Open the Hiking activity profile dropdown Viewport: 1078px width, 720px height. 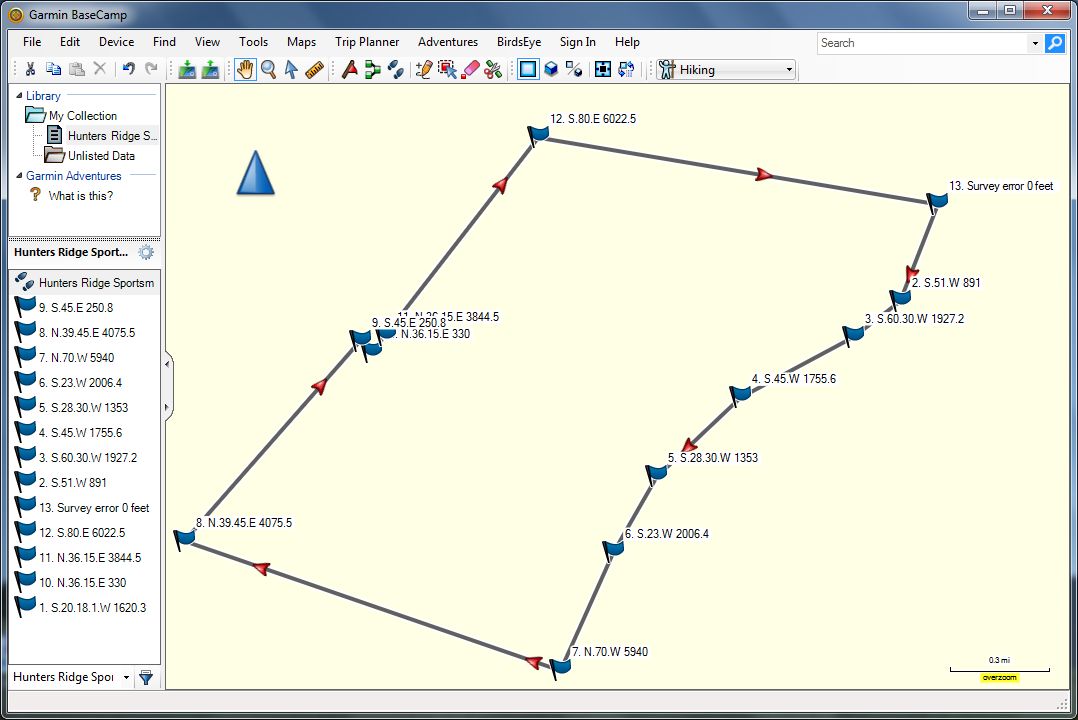click(x=727, y=69)
